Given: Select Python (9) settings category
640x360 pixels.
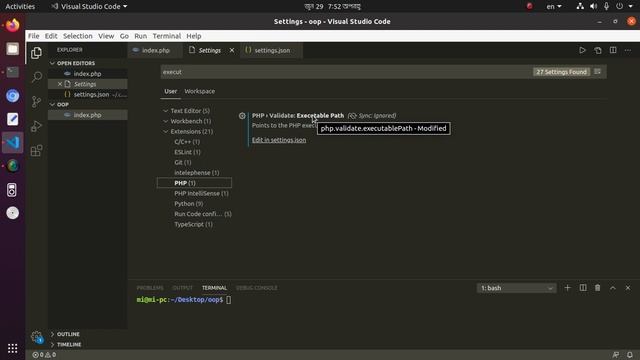Looking at the screenshot, I should point(189,204).
